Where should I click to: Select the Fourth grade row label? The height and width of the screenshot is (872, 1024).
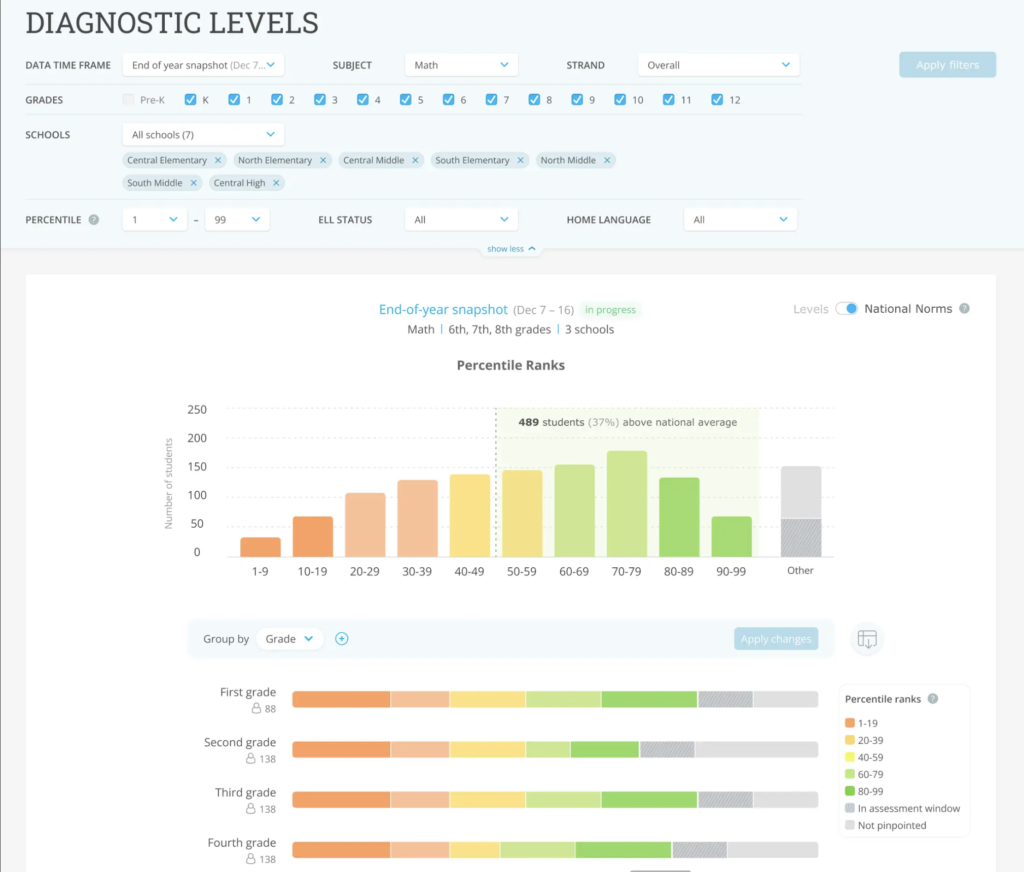coord(242,843)
